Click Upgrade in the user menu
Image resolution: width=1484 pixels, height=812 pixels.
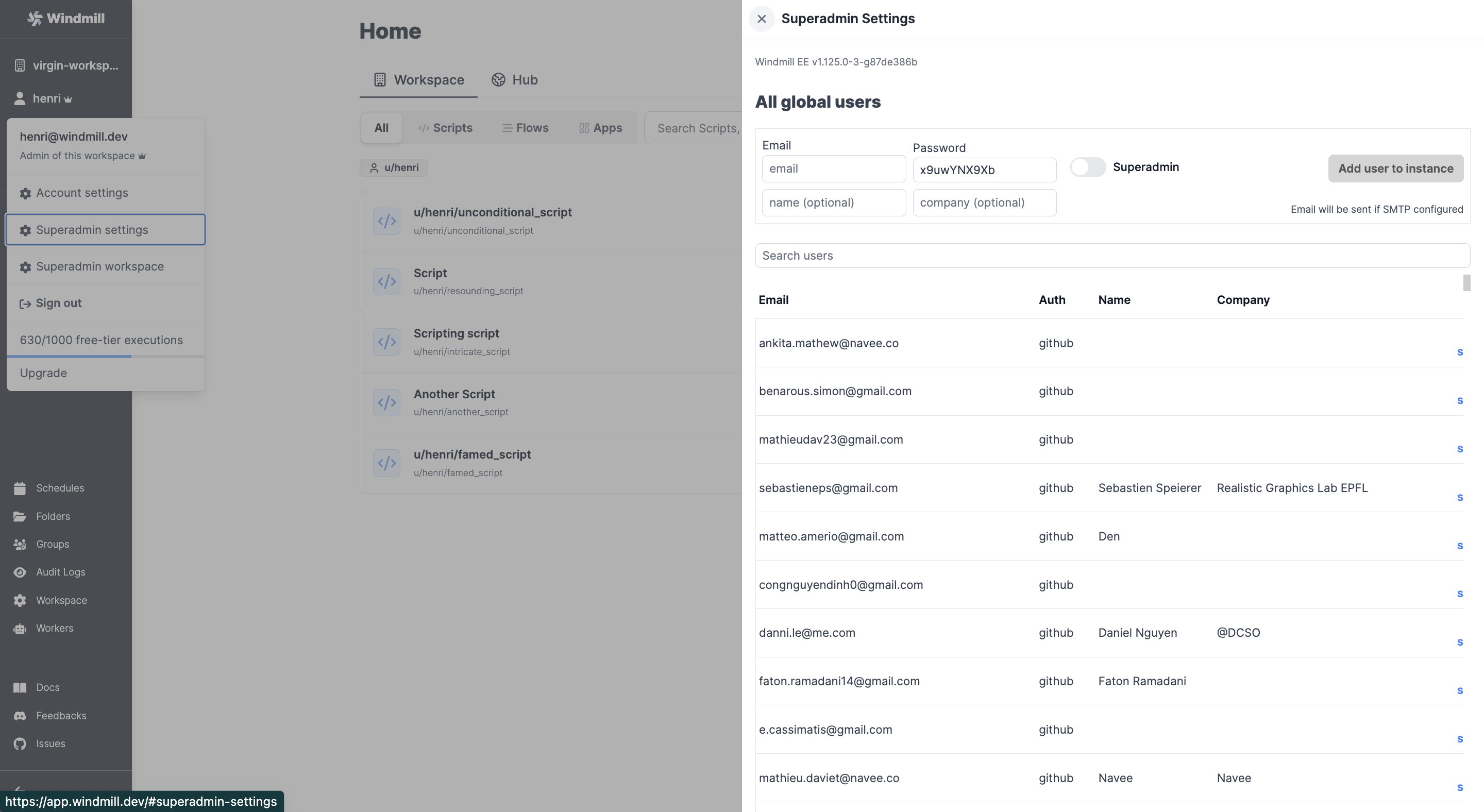pos(43,373)
